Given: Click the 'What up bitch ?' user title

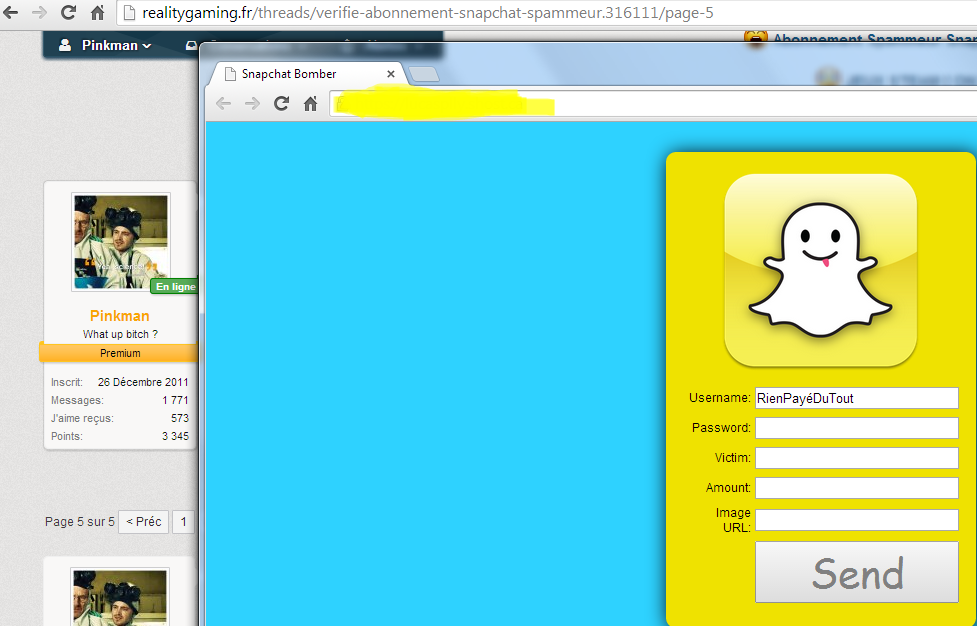Looking at the screenshot, I should 120,334.
